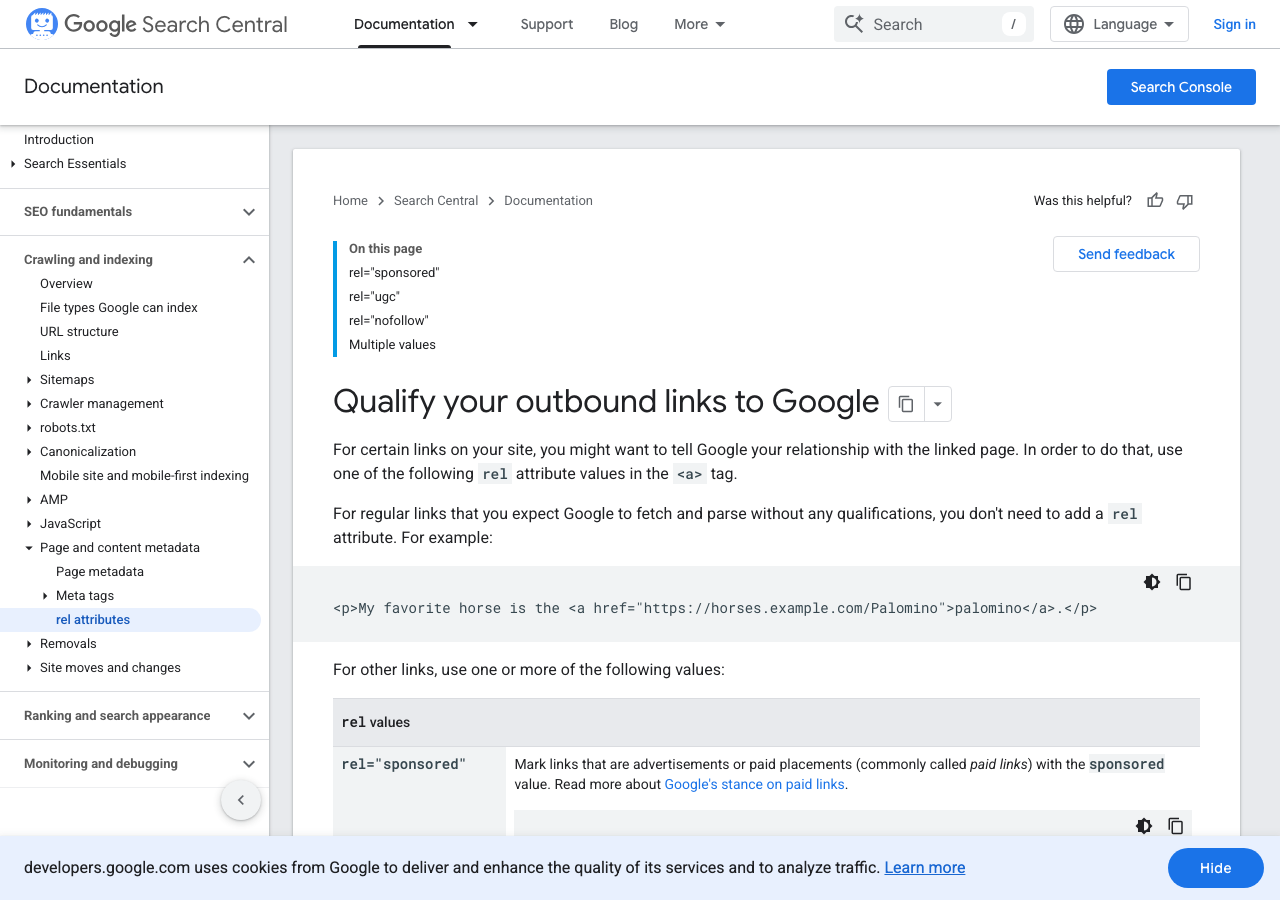
Task: Open Overview under Crawling and indexing
Action: pos(66,284)
